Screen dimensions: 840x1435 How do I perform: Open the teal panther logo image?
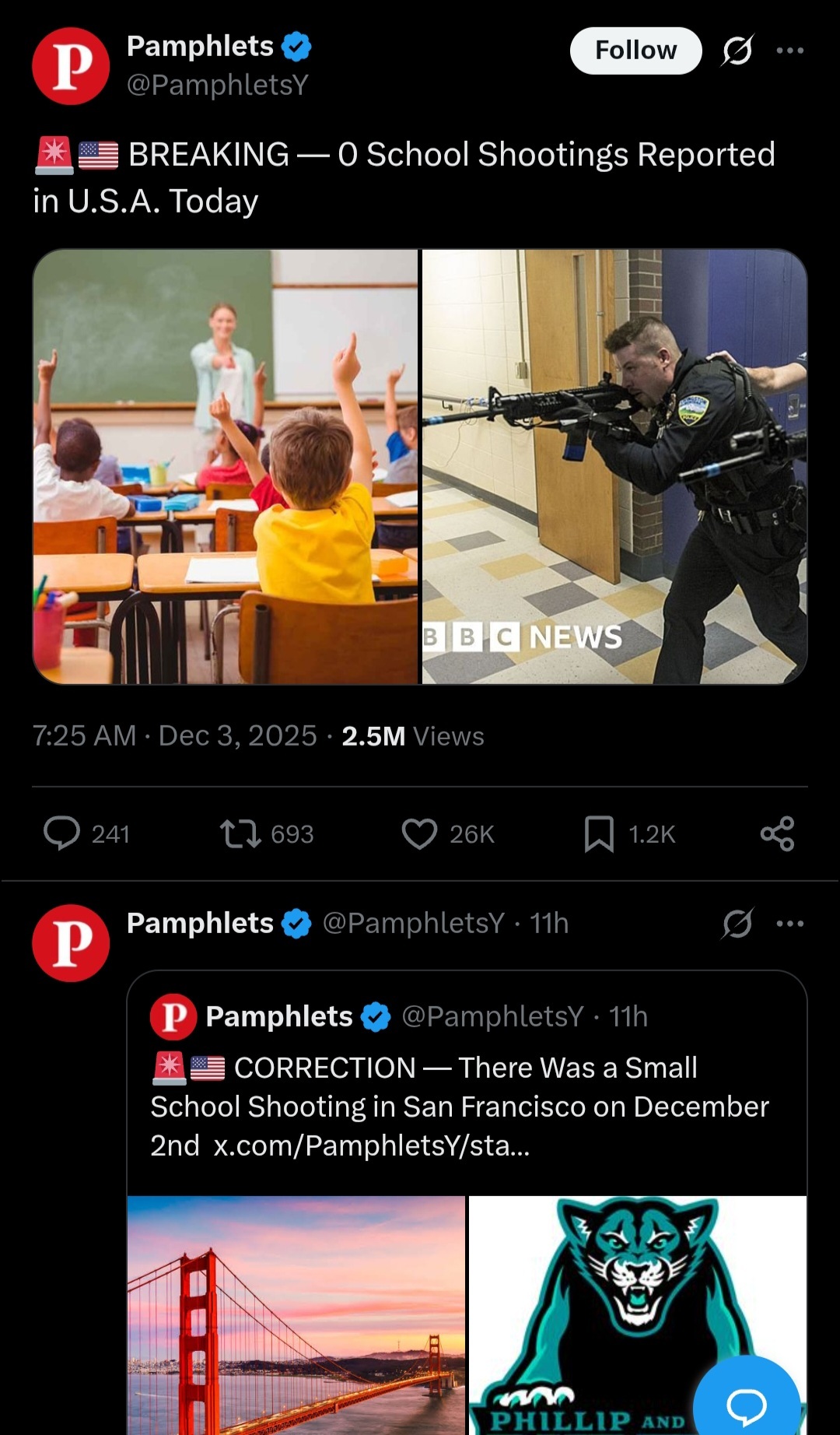[638, 1315]
